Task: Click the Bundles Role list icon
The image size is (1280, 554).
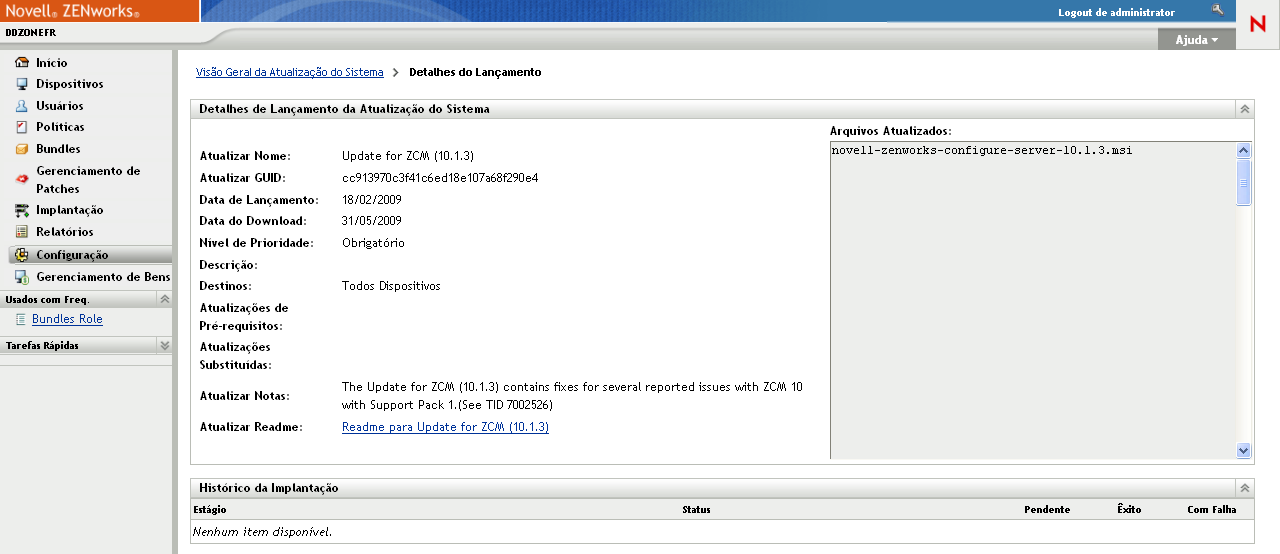Action: click(21, 319)
